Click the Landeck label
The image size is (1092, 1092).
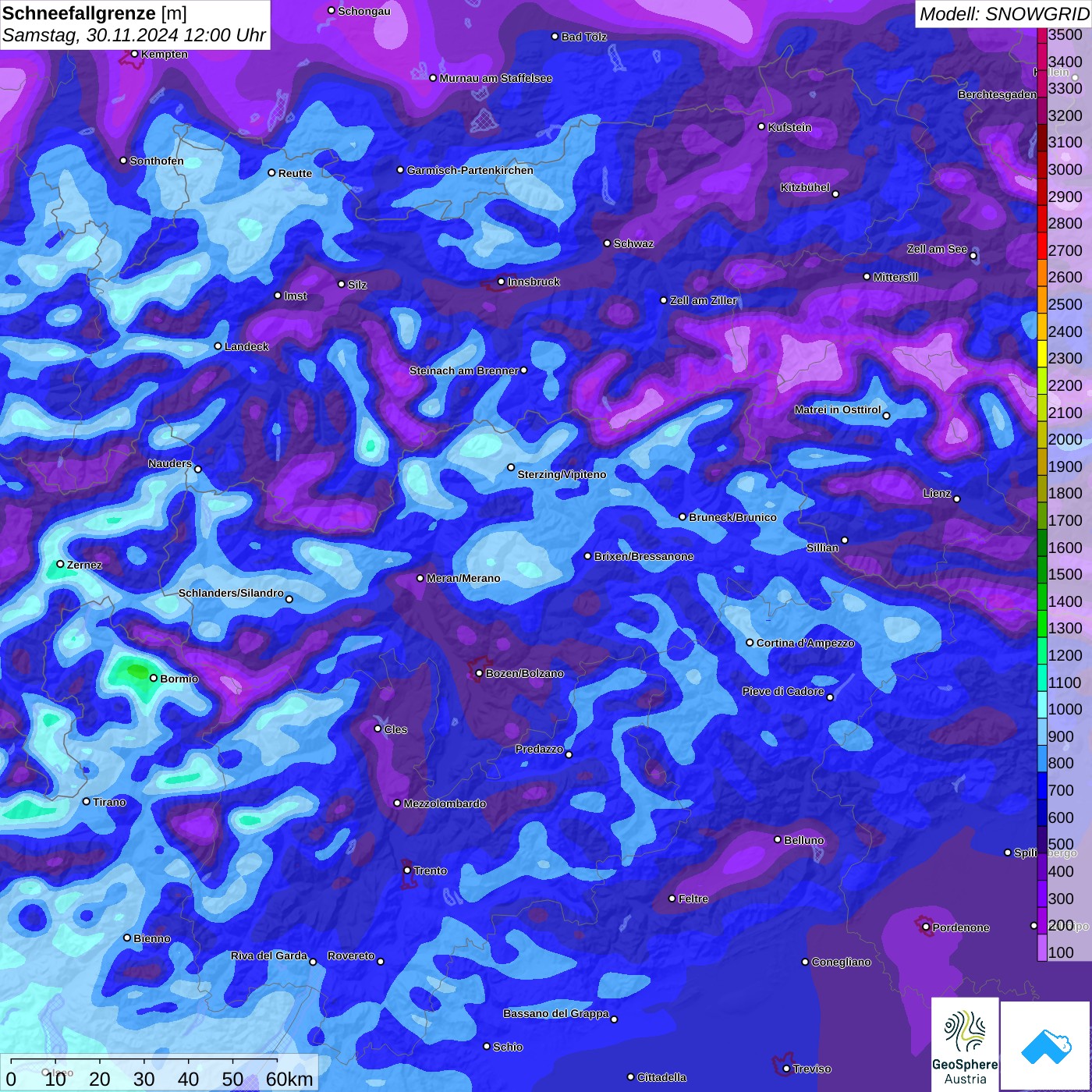click(246, 346)
